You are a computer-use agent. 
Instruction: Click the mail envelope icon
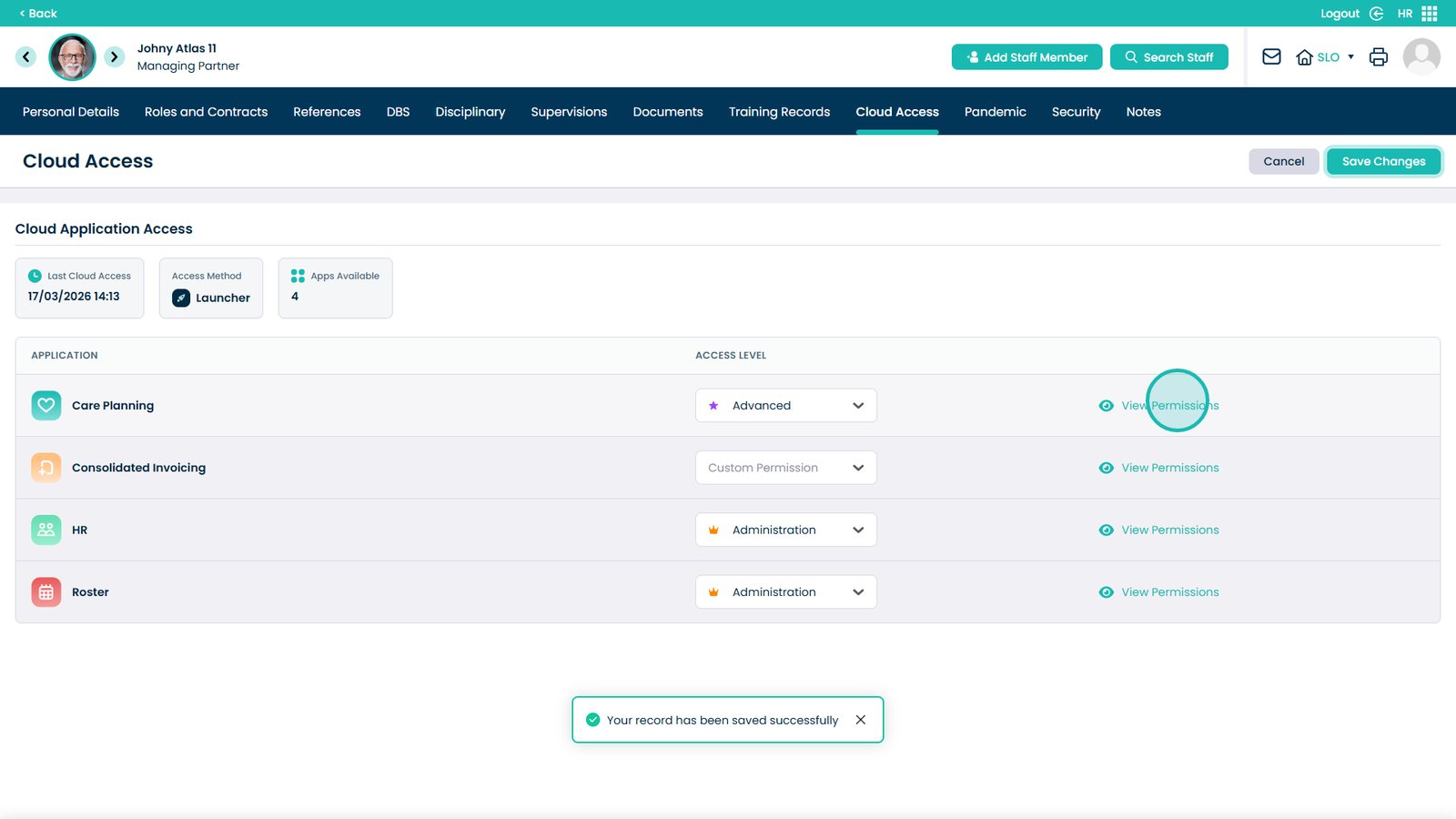tap(1271, 56)
